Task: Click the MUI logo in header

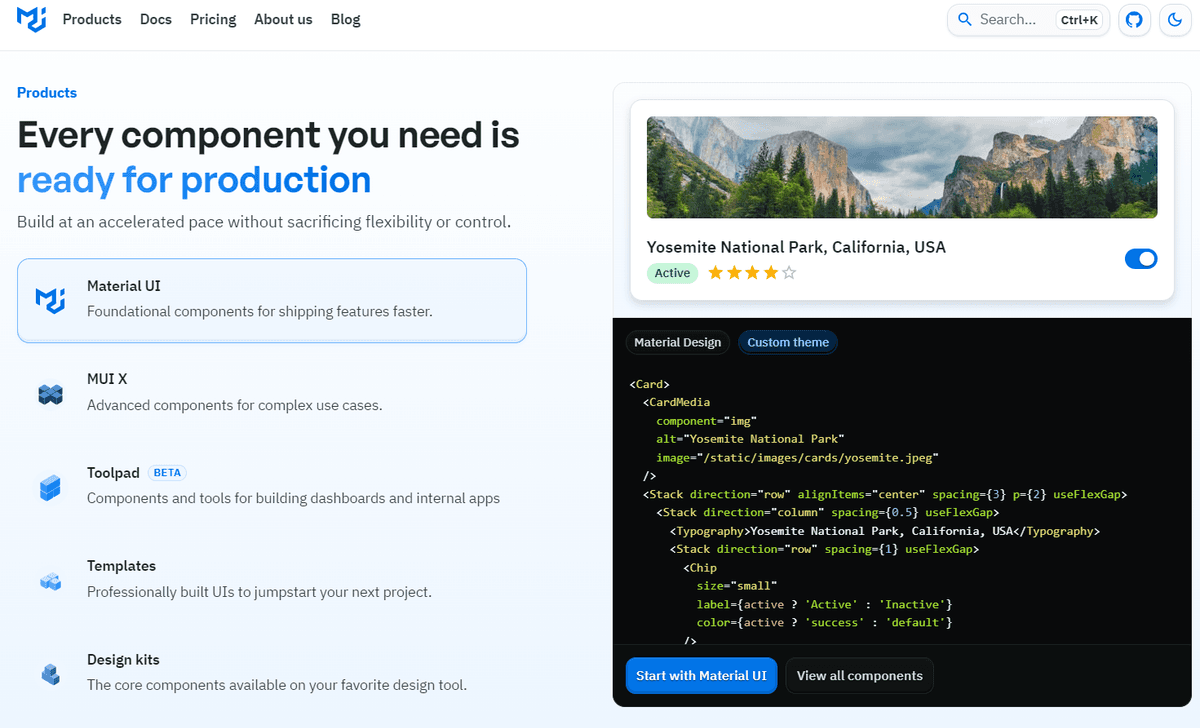Action: click(32, 19)
